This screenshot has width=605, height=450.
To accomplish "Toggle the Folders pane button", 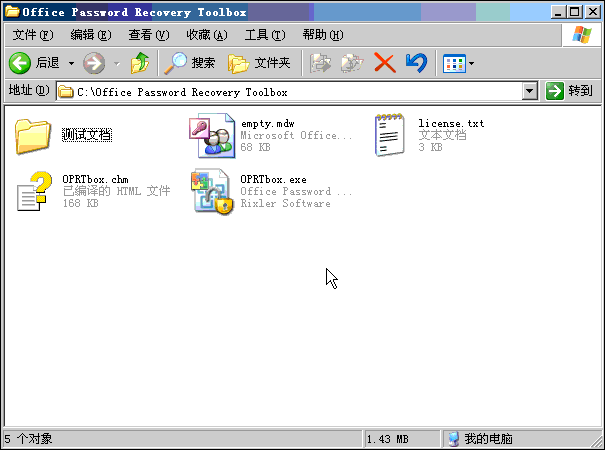I will coord(259,63).
